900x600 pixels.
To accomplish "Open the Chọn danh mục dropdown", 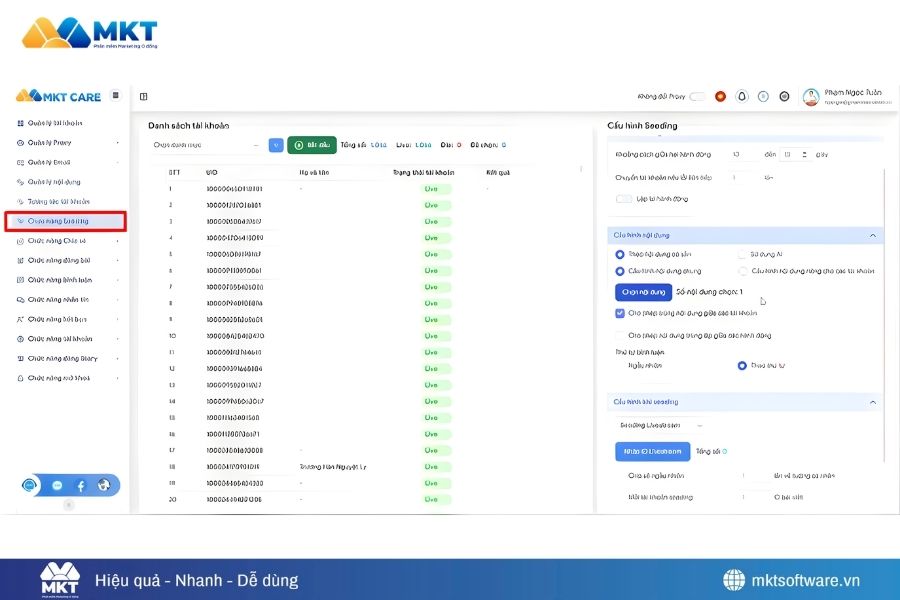I will [206, 145].
